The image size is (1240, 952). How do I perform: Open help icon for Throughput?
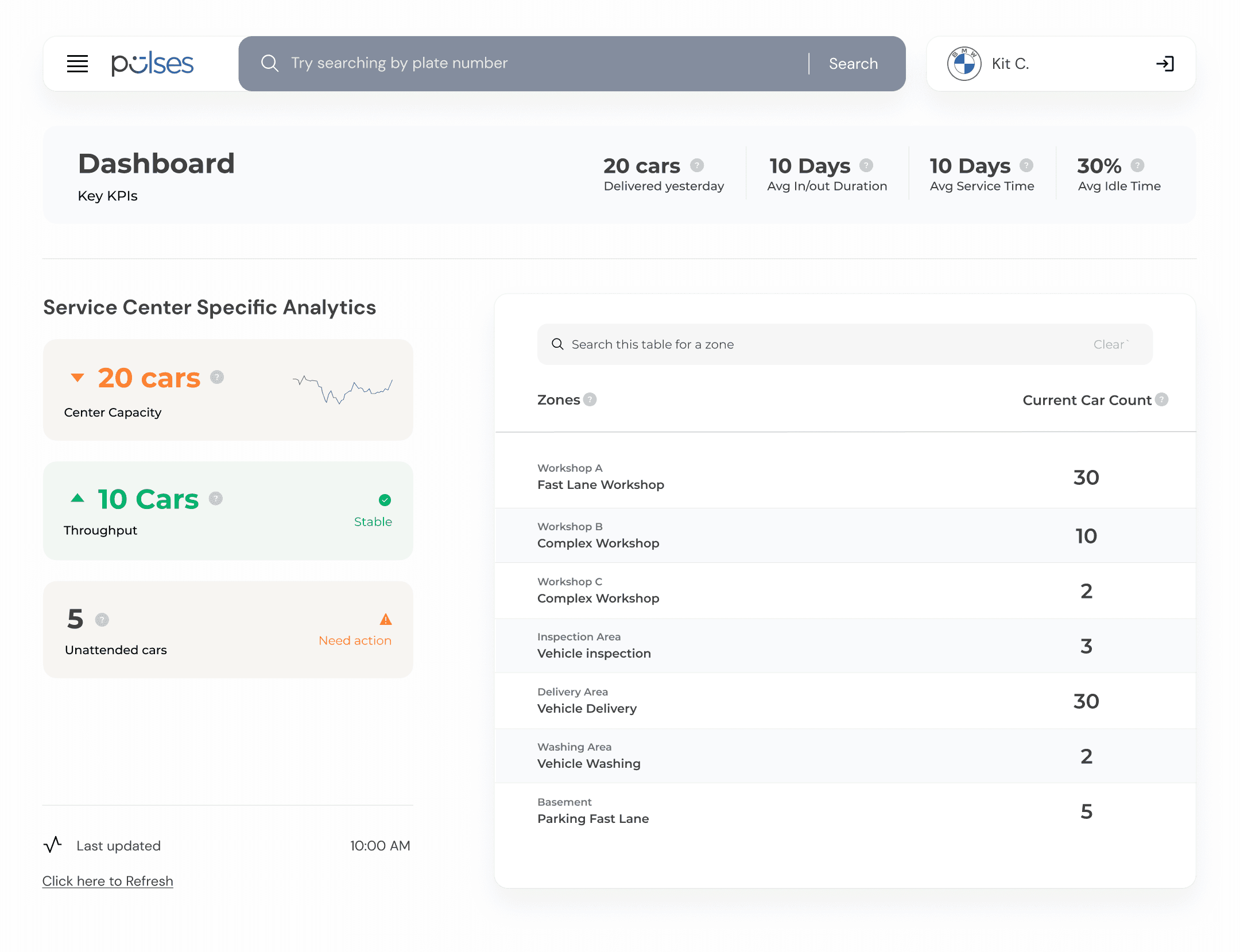216,498
